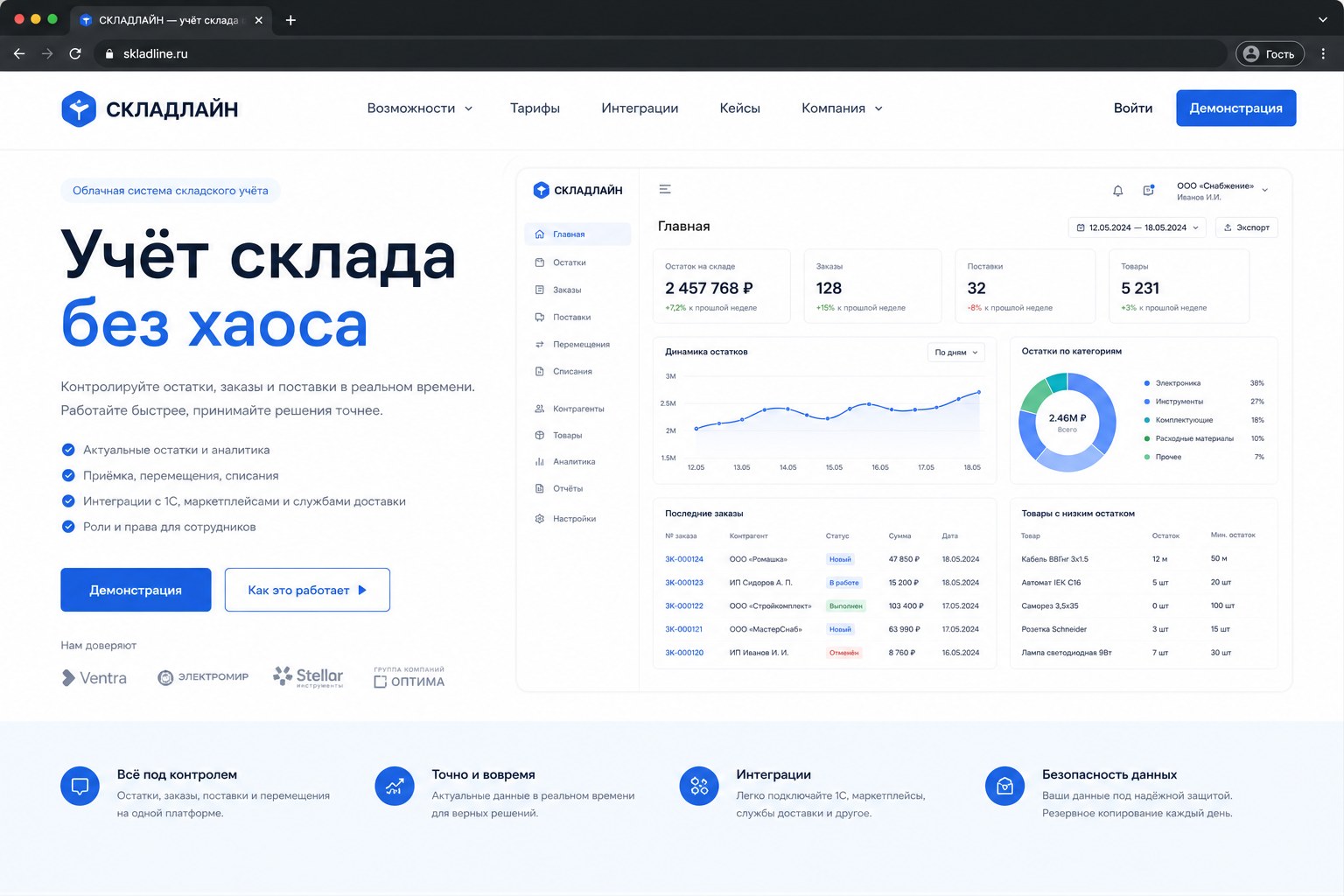Click the Электроника blue legend dot
Viewport: 1344px width, 896px height.
point(1147,383)
